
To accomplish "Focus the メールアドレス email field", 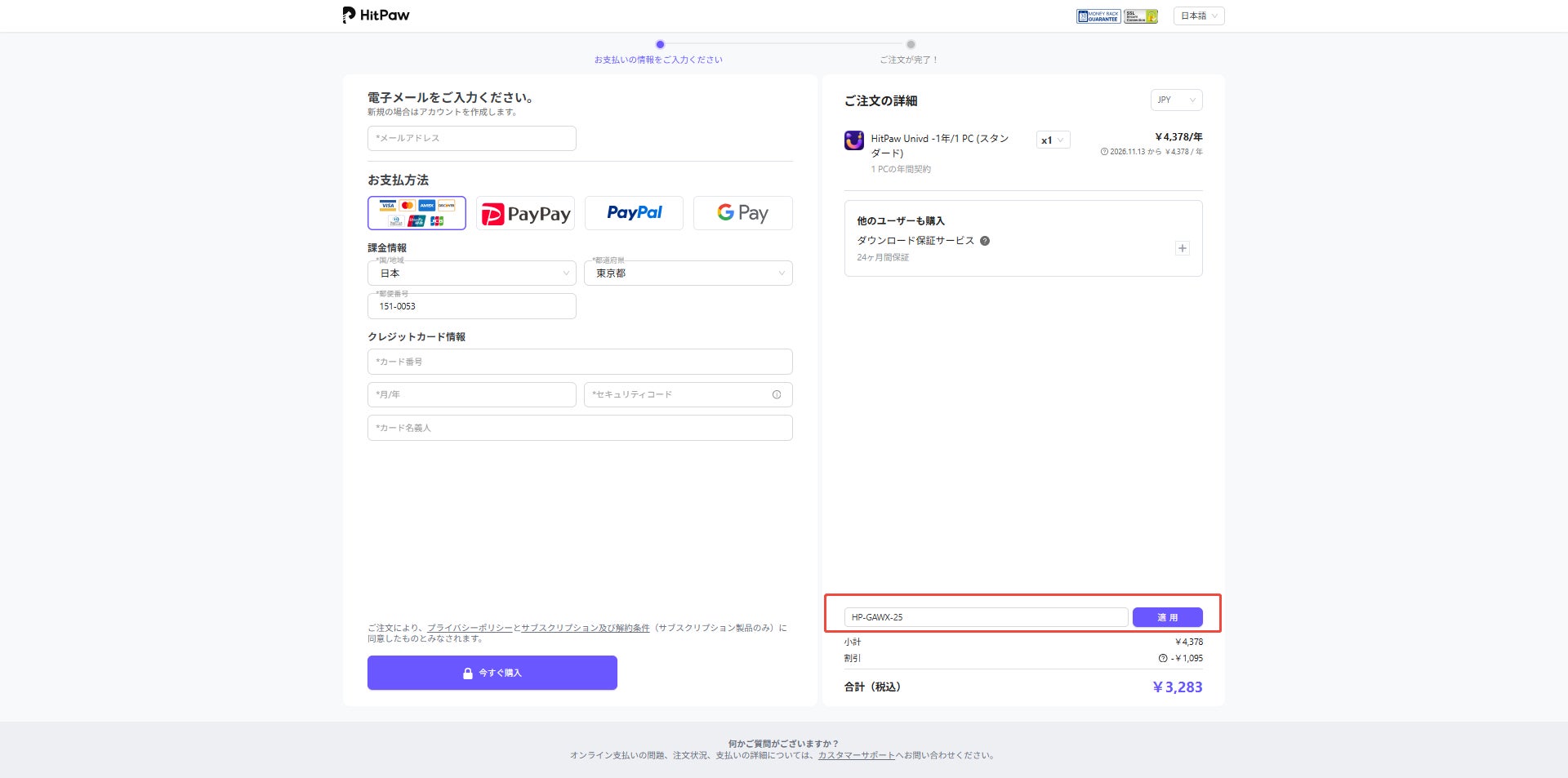I will tap(472, 138).
